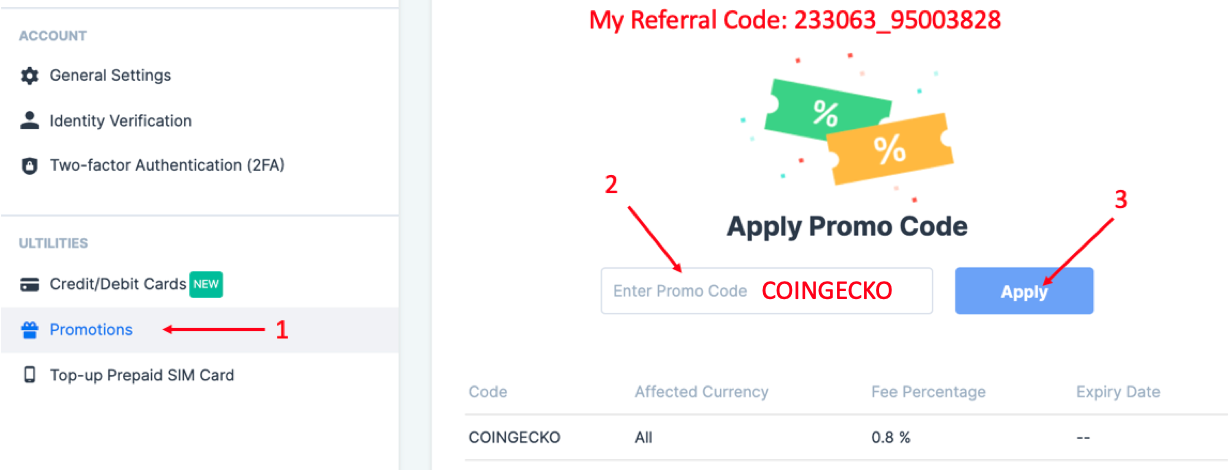Open Two-factor Authentication (2FA) settings
The width and height of the screenshot is (1230, 471).
click(x=167, y=166)
